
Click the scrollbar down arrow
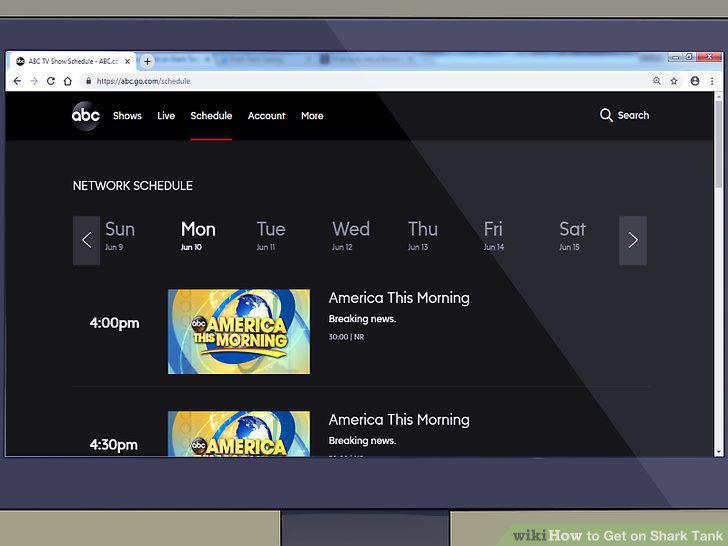[x=719, y=451]
